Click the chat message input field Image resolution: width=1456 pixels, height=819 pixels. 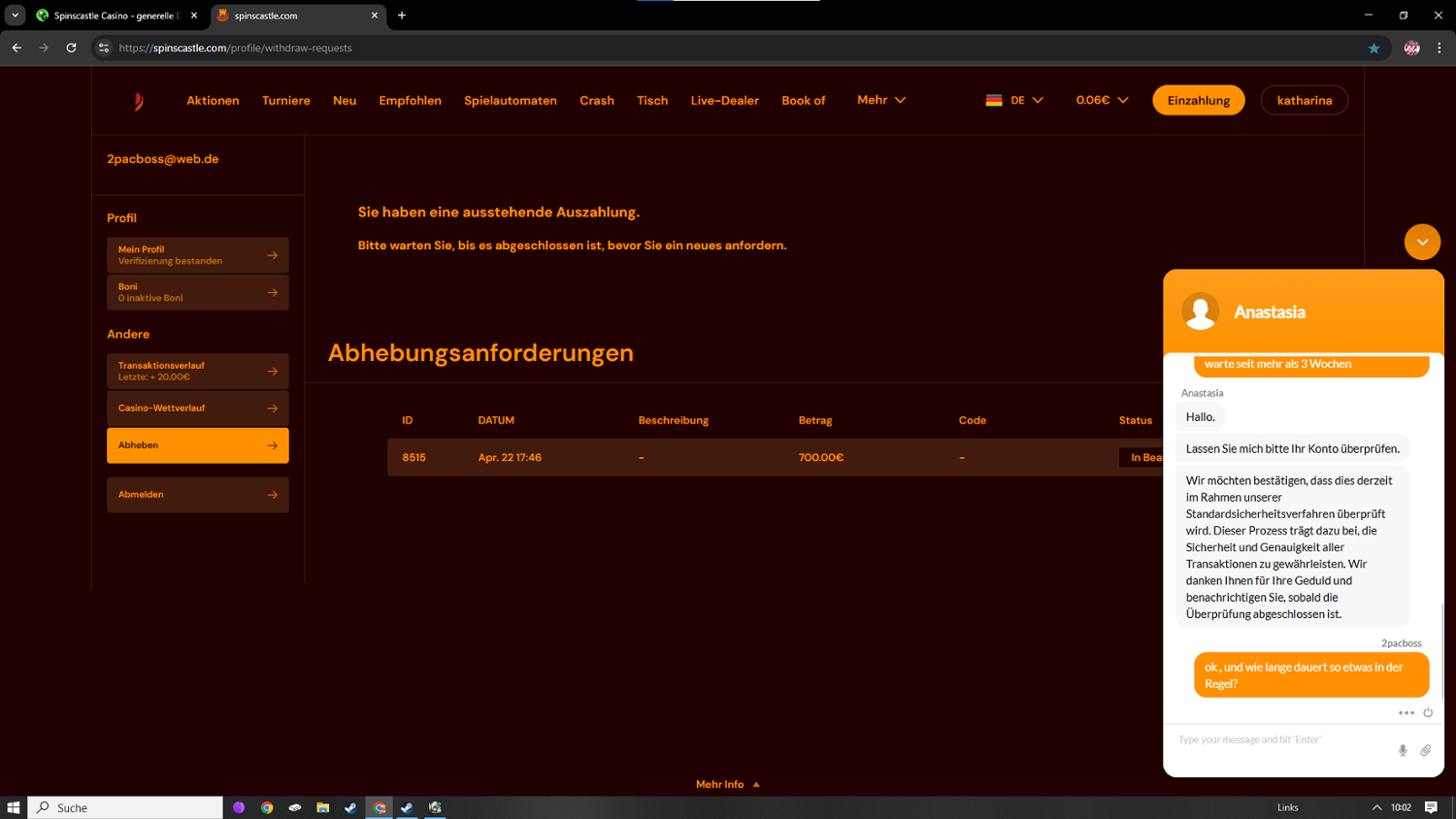[x=1281, y=740]
